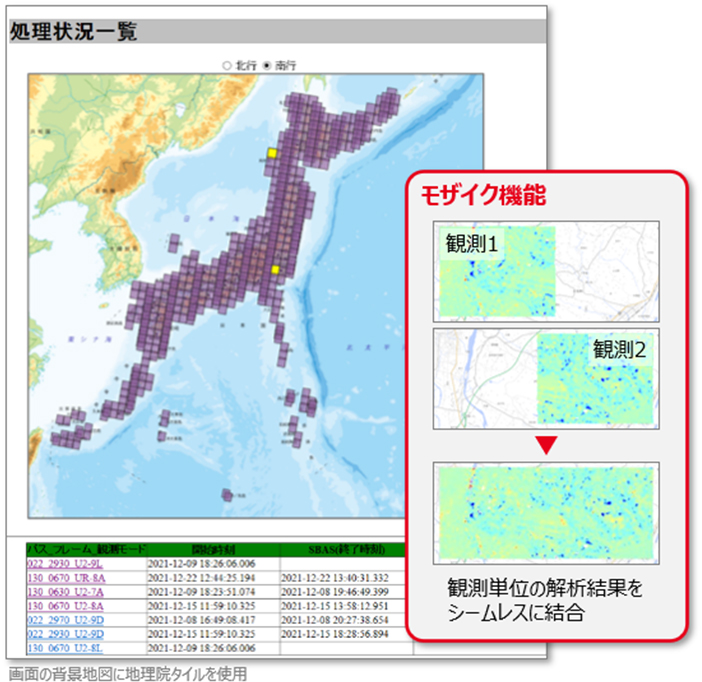Click the isolated purple tile at the map bottom
The image size is (702, 682).
tap(228, 494)
